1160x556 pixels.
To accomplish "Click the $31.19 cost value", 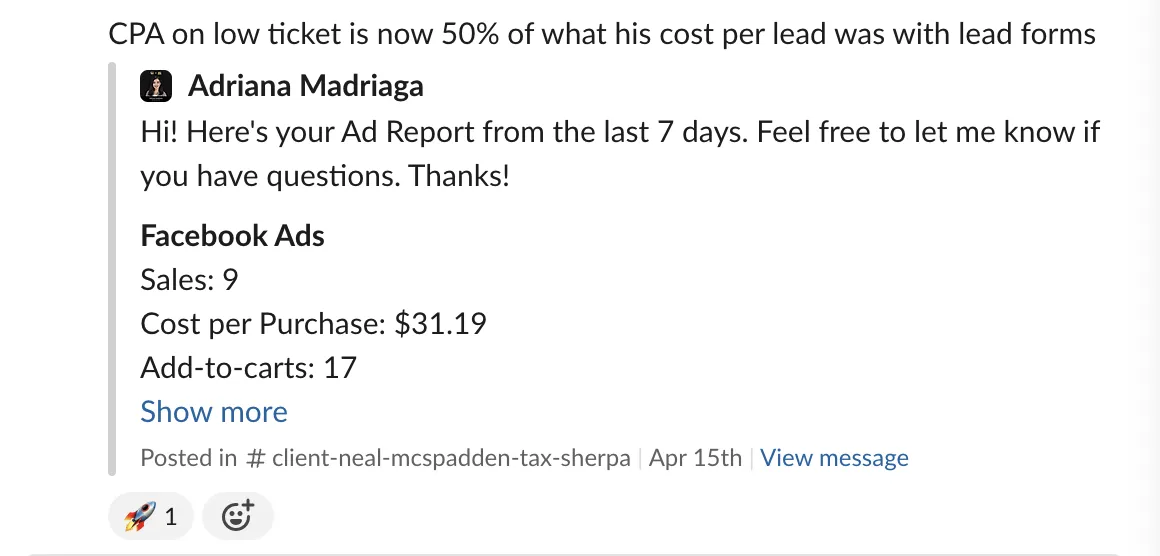I will click(x=440, y=324).
